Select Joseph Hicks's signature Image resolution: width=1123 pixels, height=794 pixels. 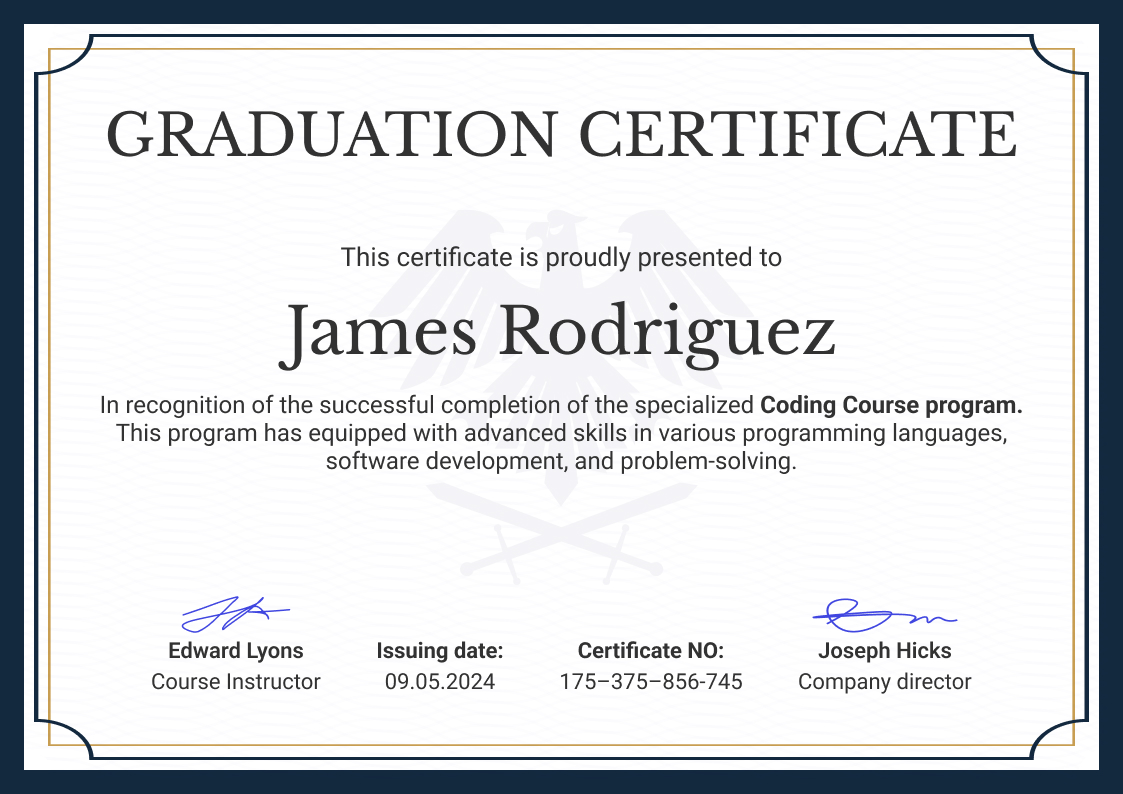tap(884, 611)
